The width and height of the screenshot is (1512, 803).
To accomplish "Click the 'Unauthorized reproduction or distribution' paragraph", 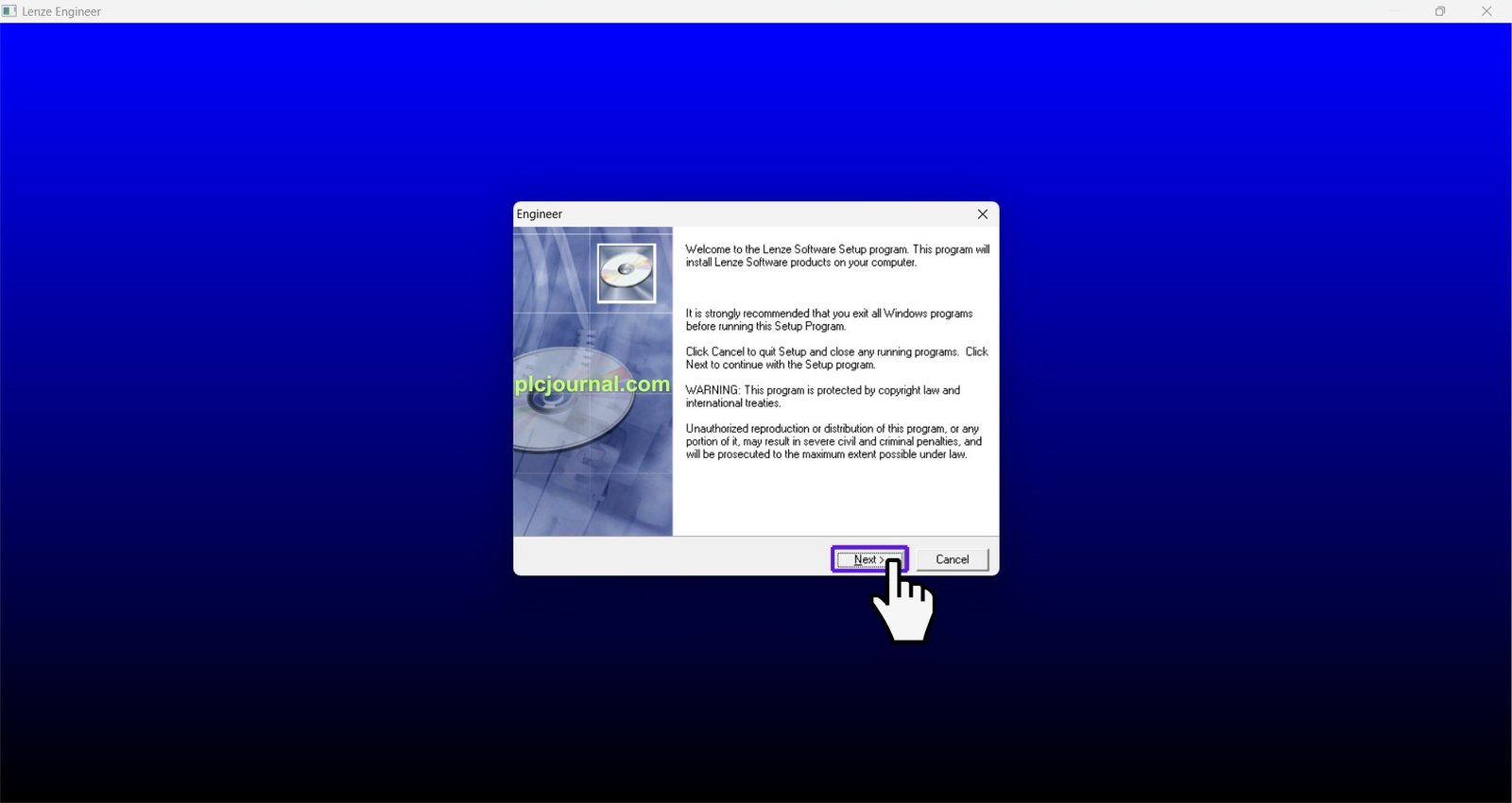I will click(833, 441).
